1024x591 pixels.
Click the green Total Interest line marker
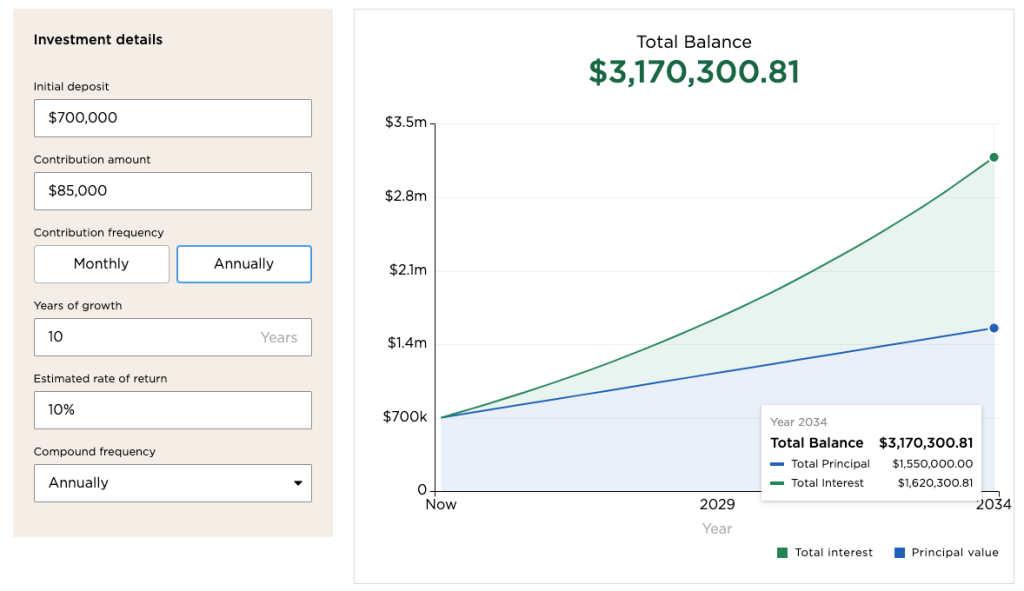pos(777,483)
